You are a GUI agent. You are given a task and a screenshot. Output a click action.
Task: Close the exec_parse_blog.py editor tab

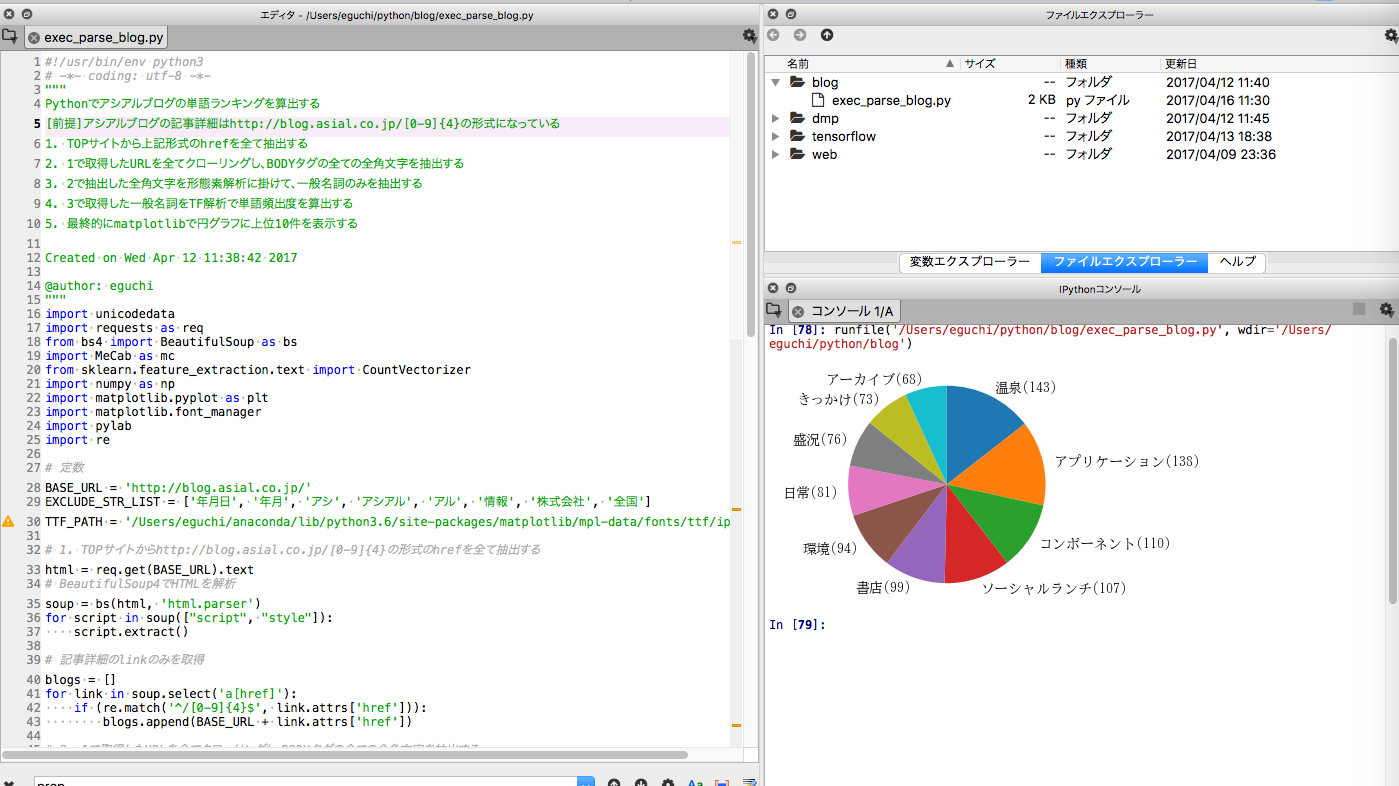click(x=34, y=38)
